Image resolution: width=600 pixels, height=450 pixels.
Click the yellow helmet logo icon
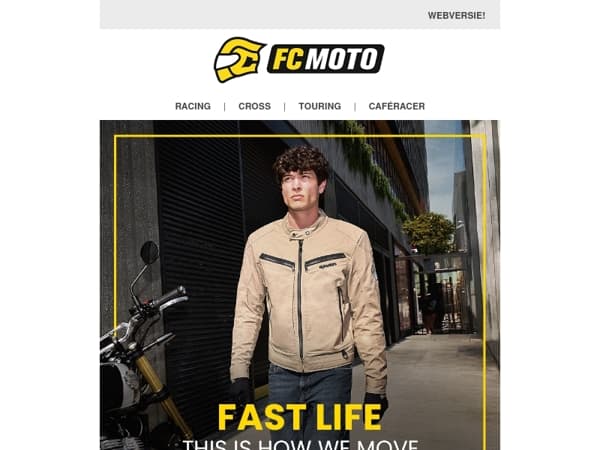point(239,59)
